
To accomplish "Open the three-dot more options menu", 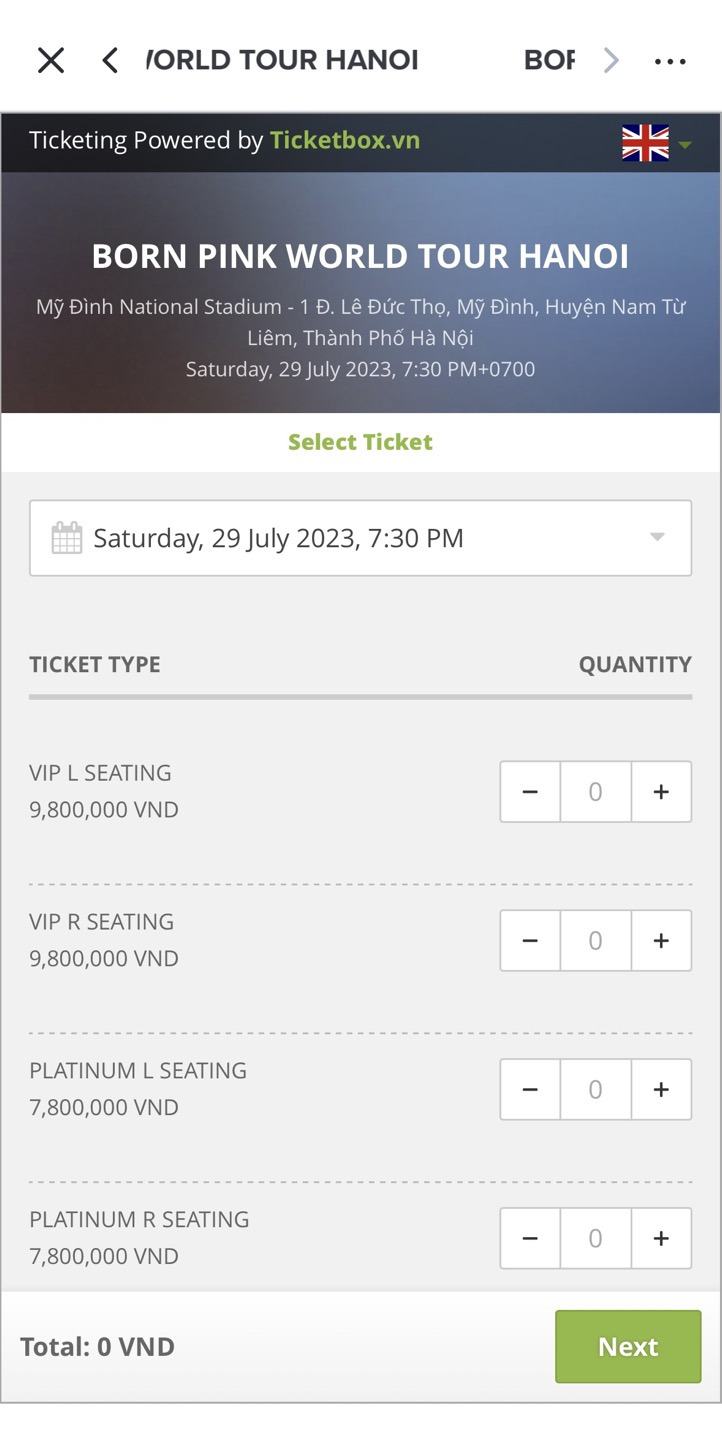I will pos(670,61).
